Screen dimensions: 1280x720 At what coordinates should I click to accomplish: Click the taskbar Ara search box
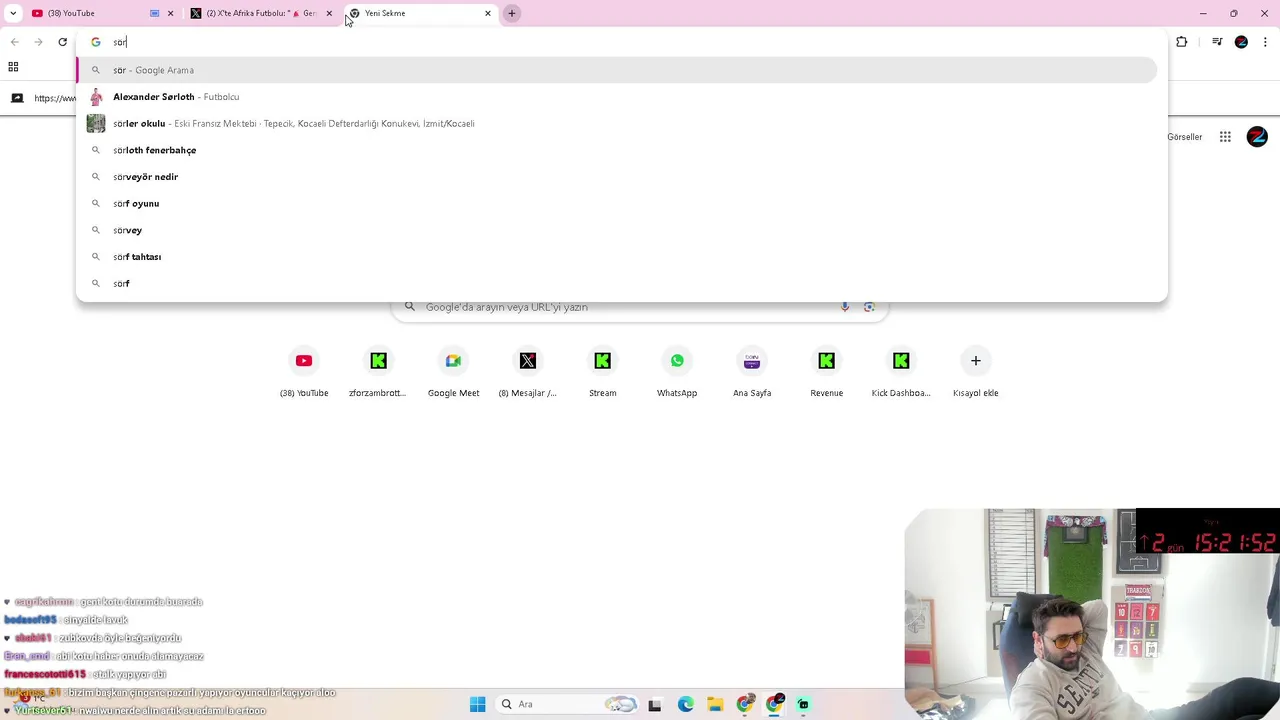(x=568, y=704)
